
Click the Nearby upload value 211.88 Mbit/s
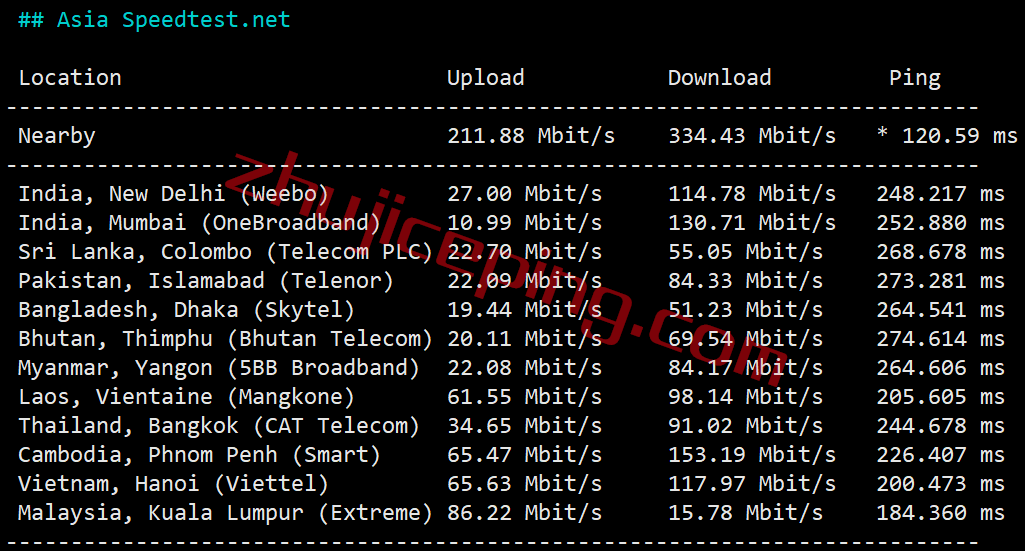[530, 136]
